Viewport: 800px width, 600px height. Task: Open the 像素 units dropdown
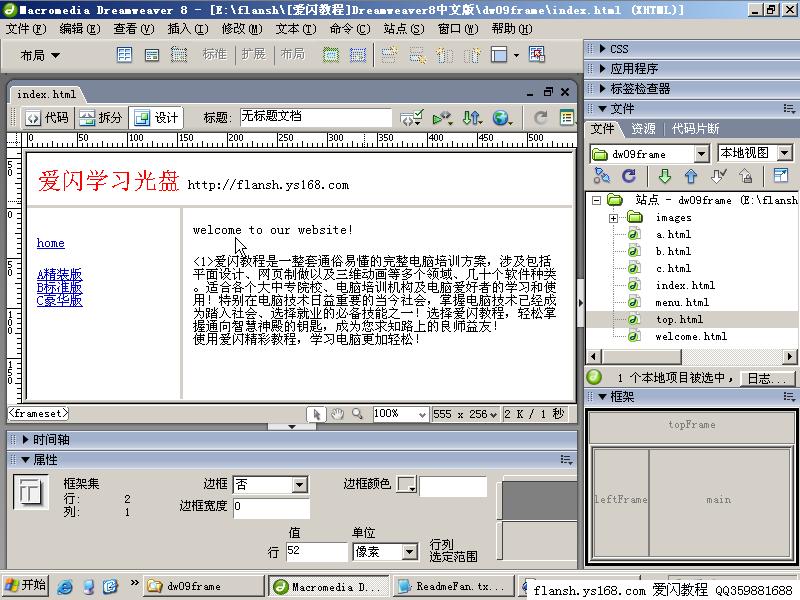click(409, 552)
